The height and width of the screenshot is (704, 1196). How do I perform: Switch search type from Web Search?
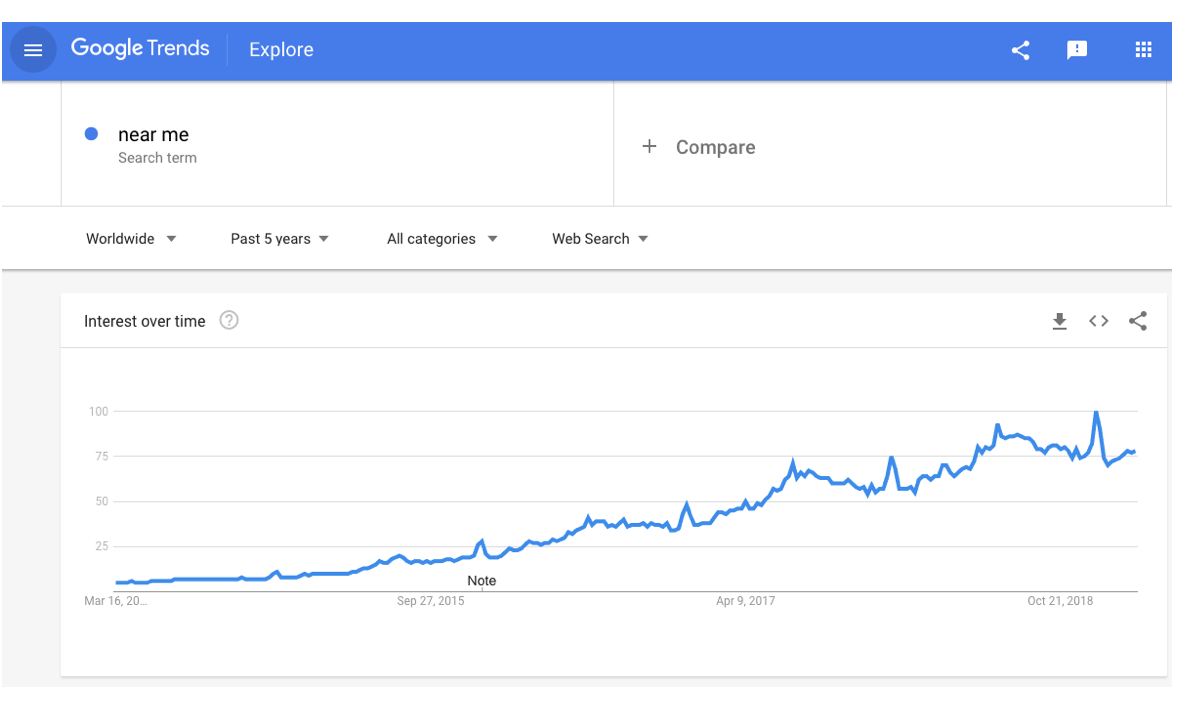599,238
